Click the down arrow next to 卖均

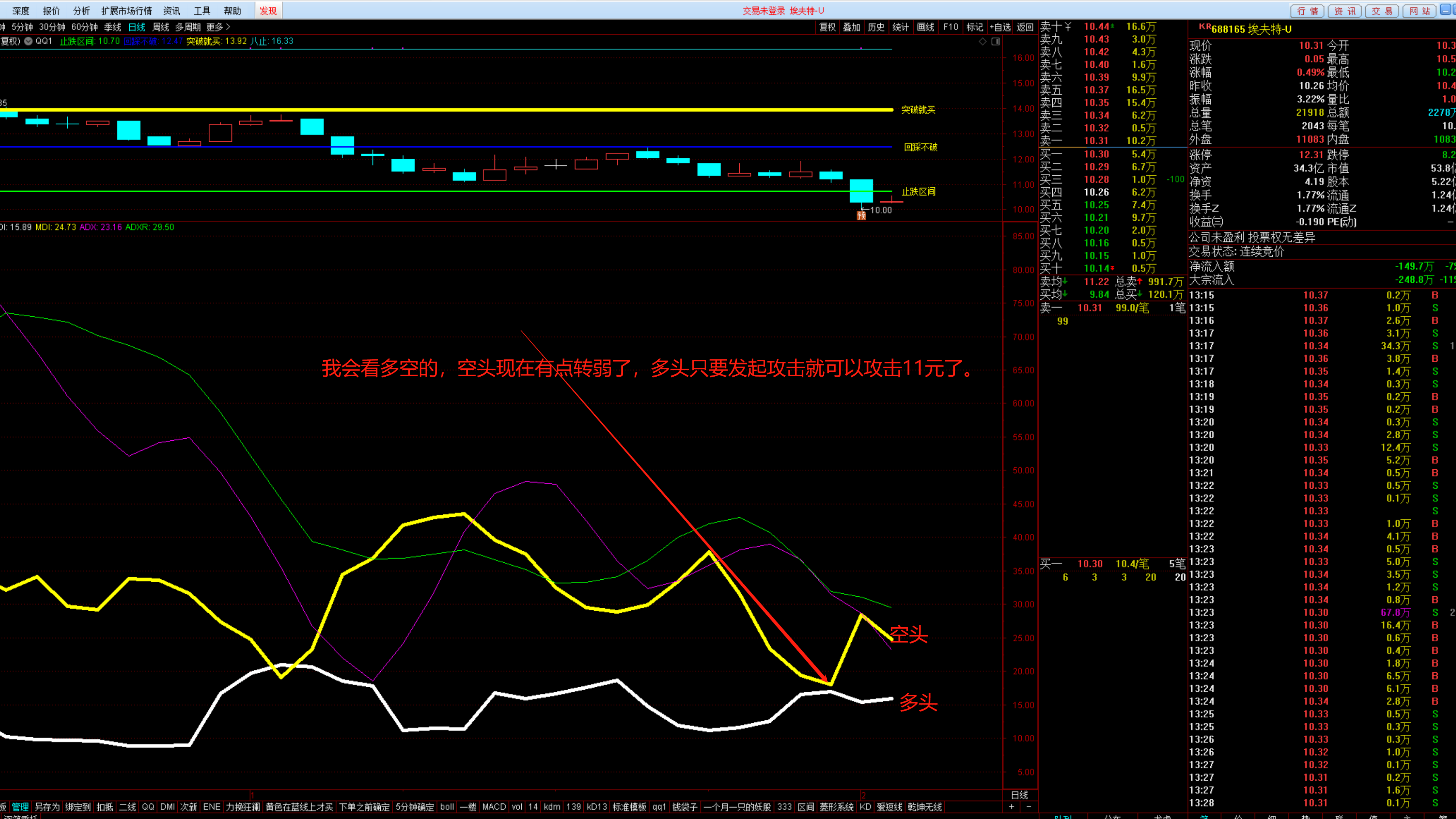[1066, 282]
